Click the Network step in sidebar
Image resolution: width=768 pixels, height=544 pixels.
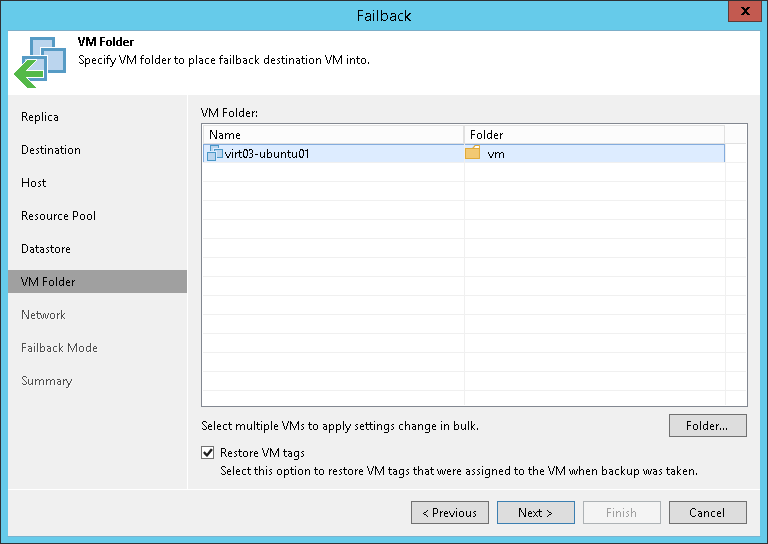tap(43, 315)
